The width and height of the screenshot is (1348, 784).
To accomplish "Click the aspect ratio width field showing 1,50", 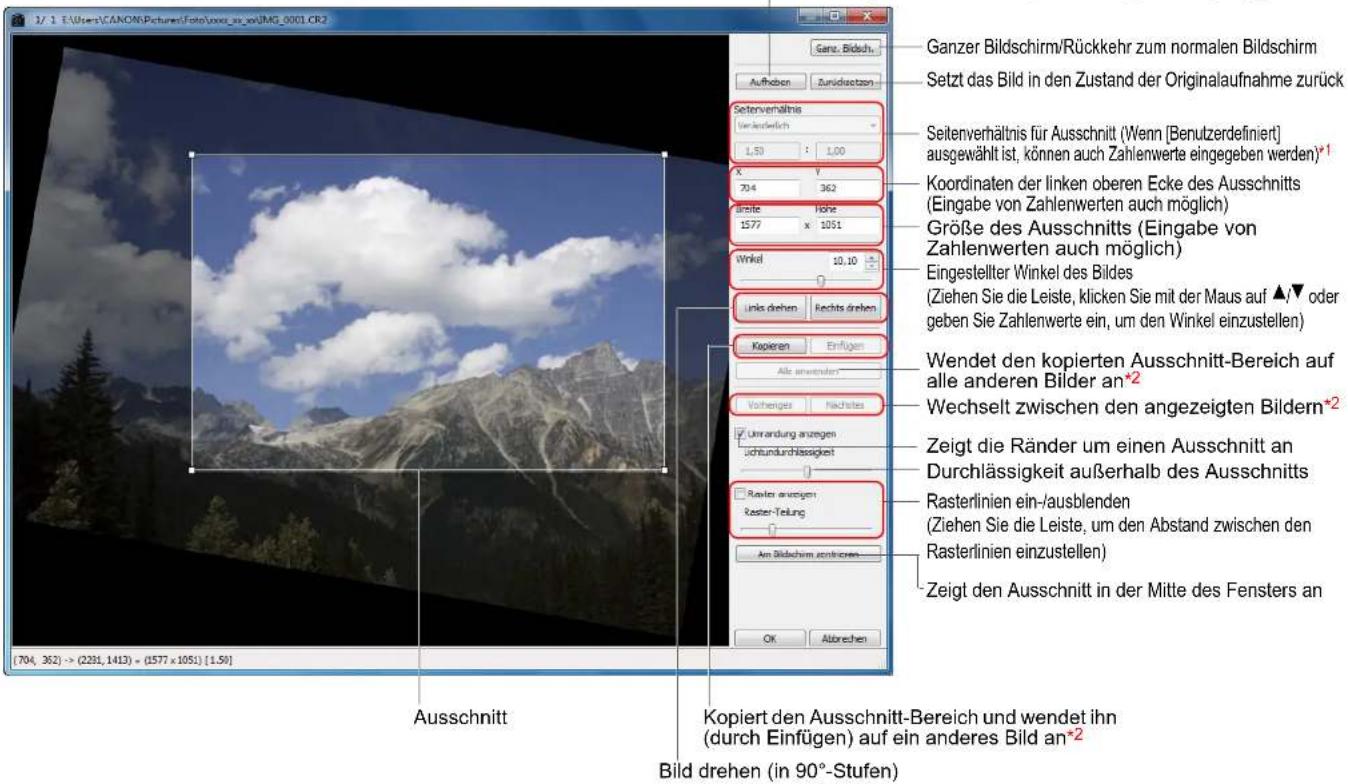I will (768, 152).
